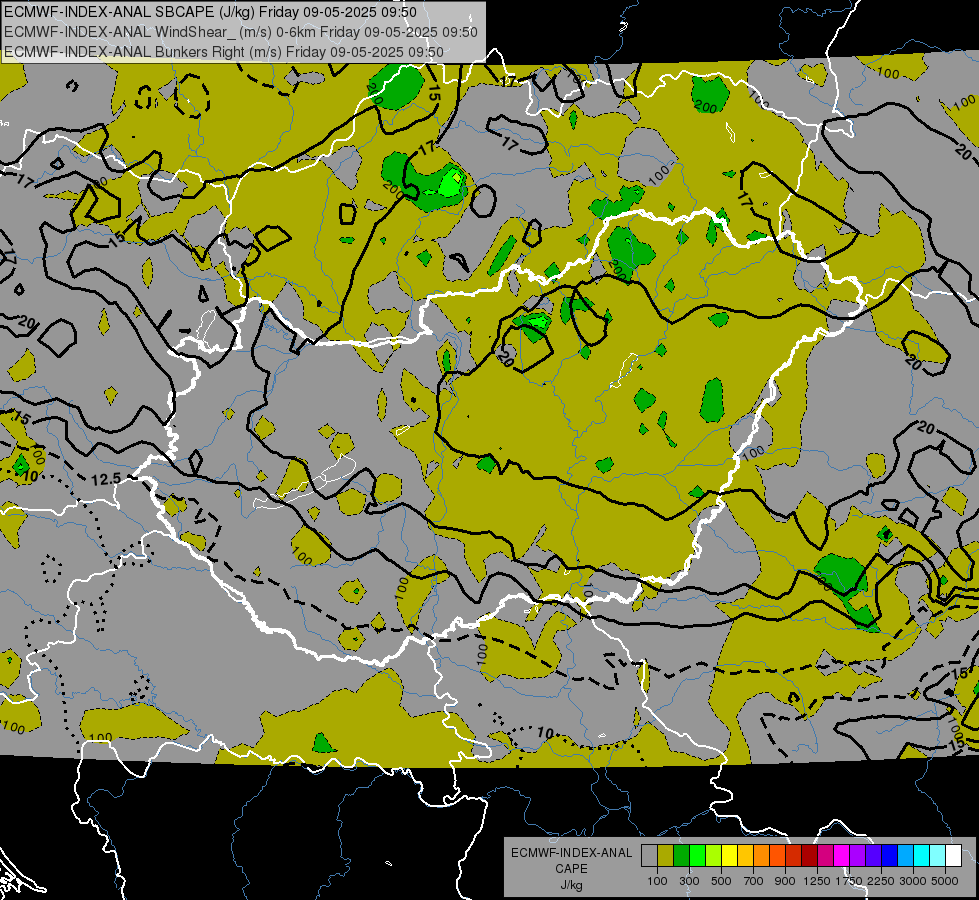The width and height of the screenshot is (979, 900).
Task: Select the pale cyan legend swatch
Action: point(938,856)
